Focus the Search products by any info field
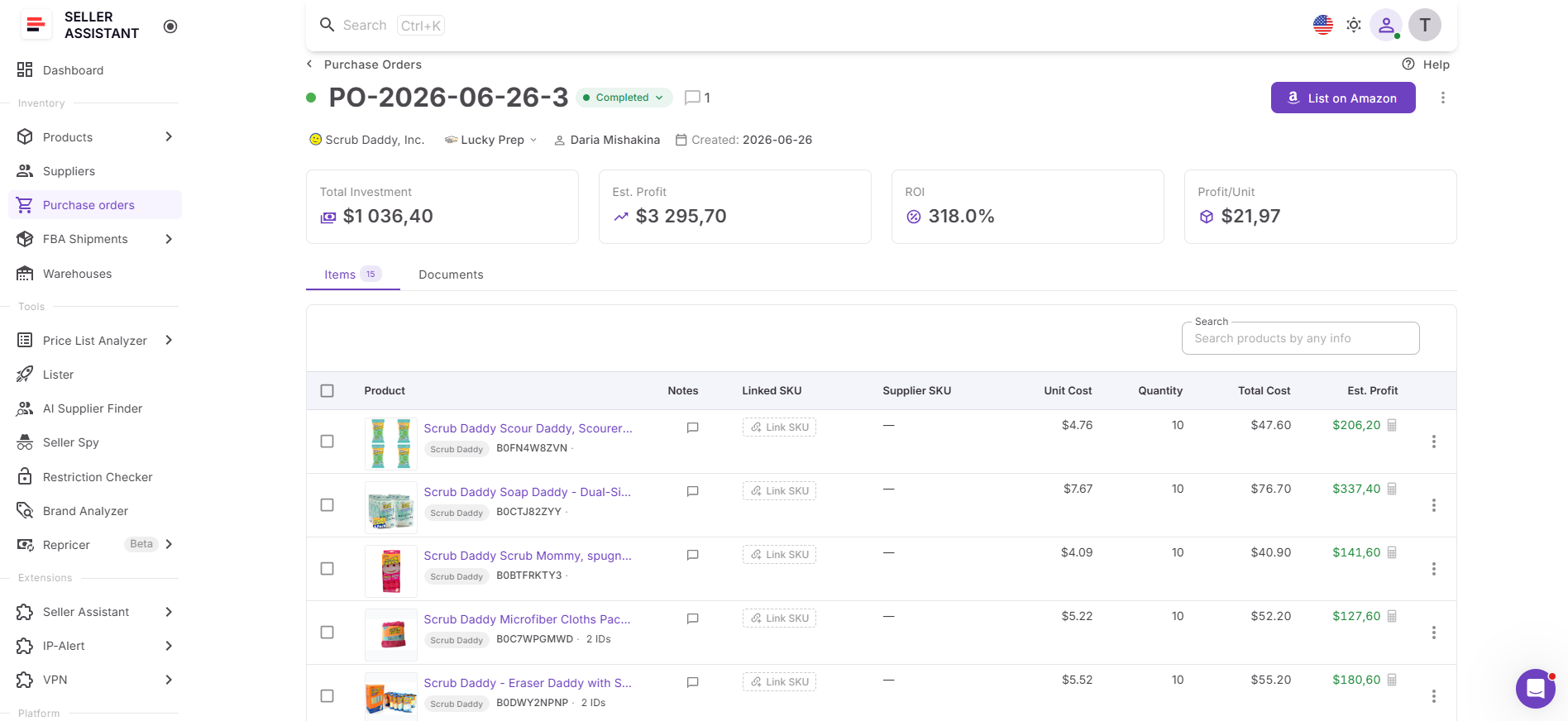 coord(1300,338)
